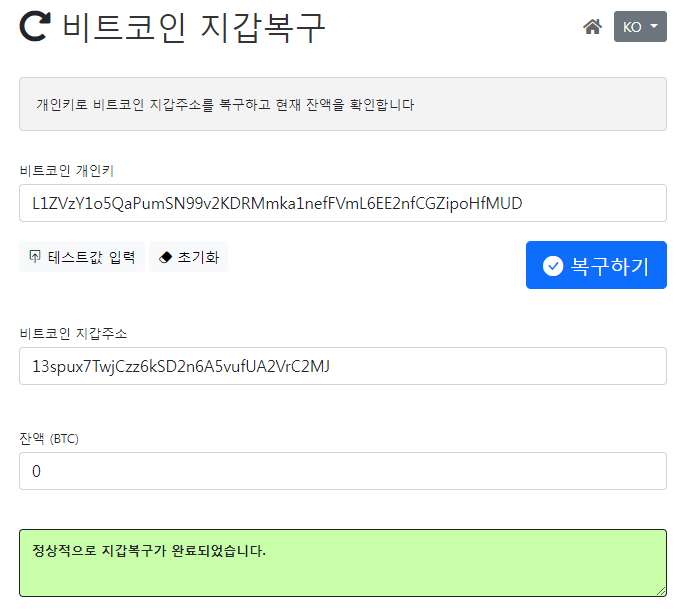The height and width of the screenshot is (611, 680).
Task: Click the green result message textarea
Action: [x=343, y=563]
